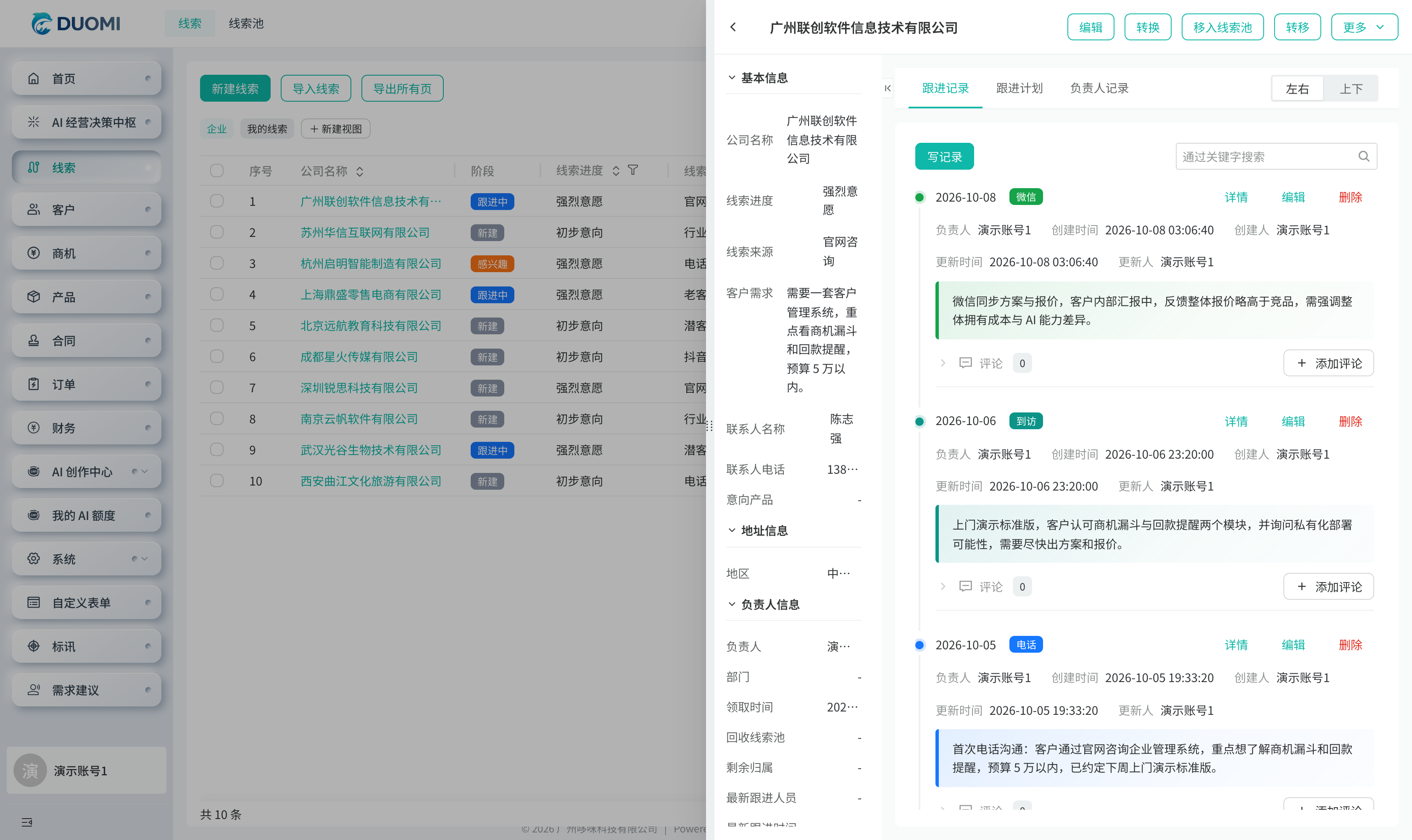Click the back arrow in detail panel header
The image size is (1412, 840).
733,27
